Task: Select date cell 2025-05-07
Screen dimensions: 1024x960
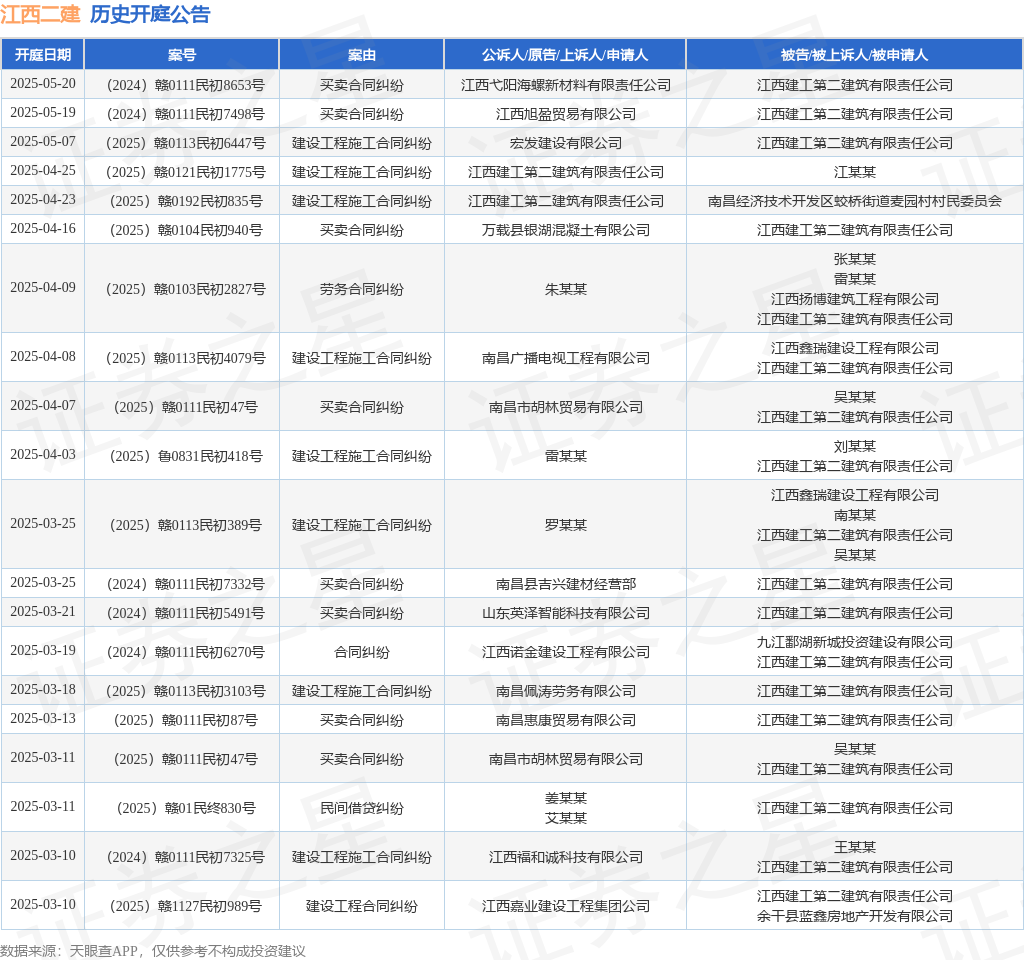Action: 43,142
